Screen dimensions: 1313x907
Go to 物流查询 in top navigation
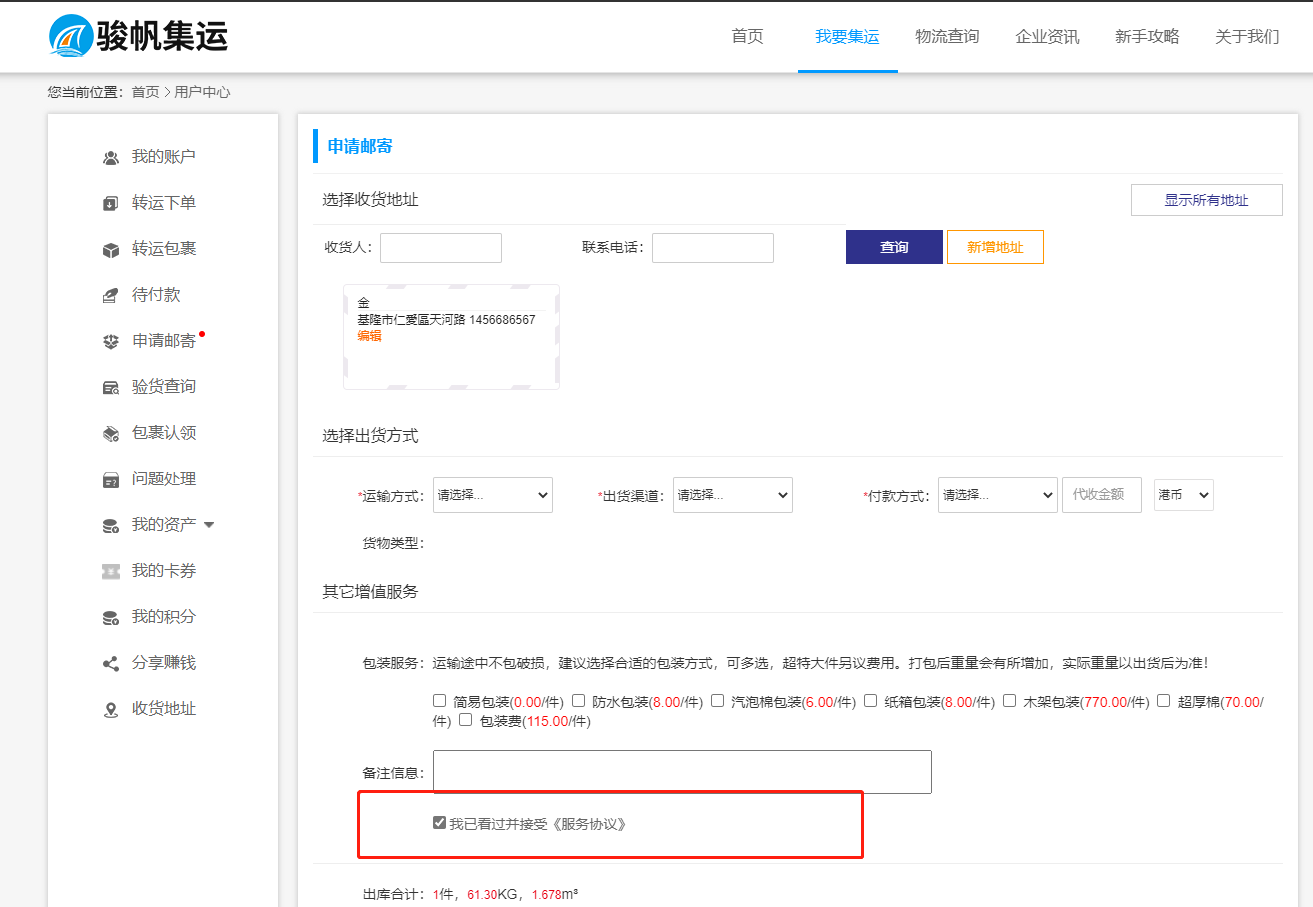tap(947, 37)
